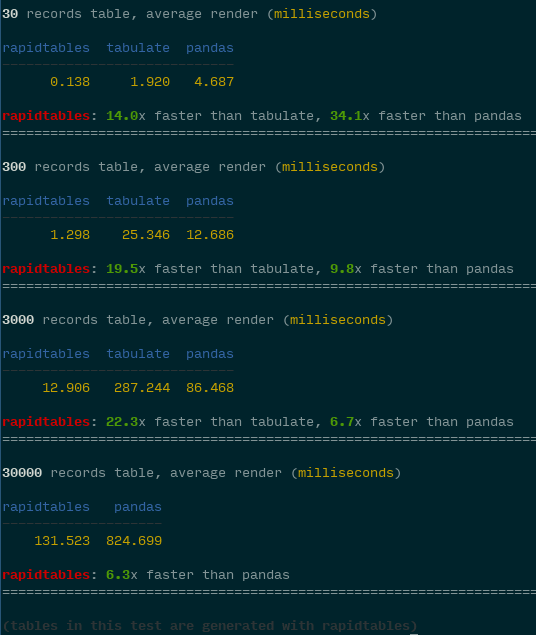Click the value 0.138 under rapidtables

(70, 82)
